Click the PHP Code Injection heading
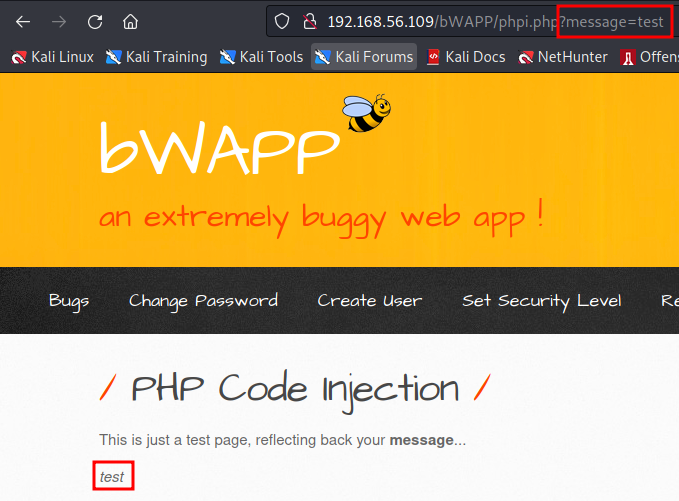 click(295, 390)
